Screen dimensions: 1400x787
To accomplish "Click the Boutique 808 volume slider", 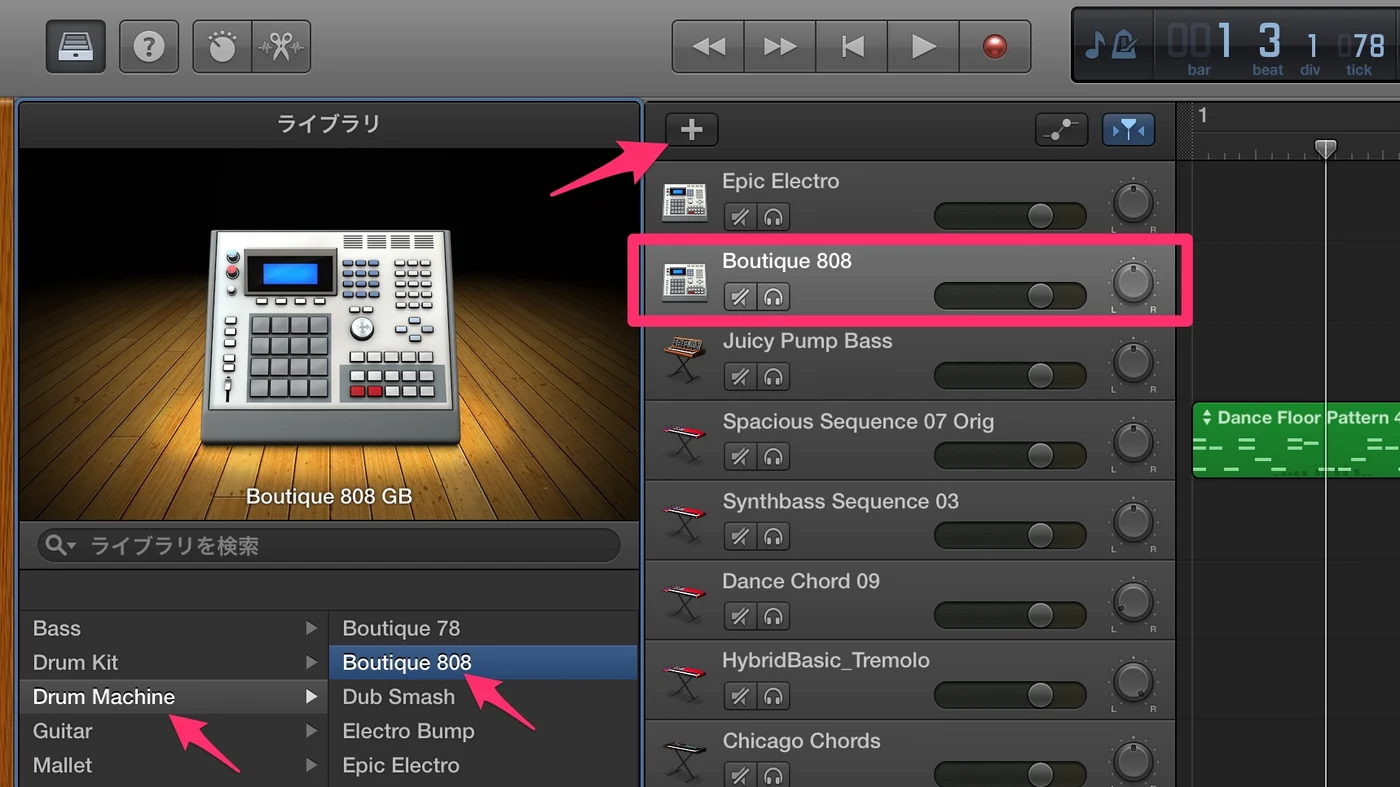I will point(1010,296).
